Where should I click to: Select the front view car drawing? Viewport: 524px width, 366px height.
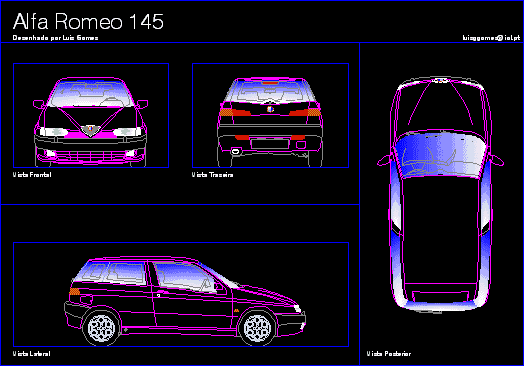tap(91, 122)
